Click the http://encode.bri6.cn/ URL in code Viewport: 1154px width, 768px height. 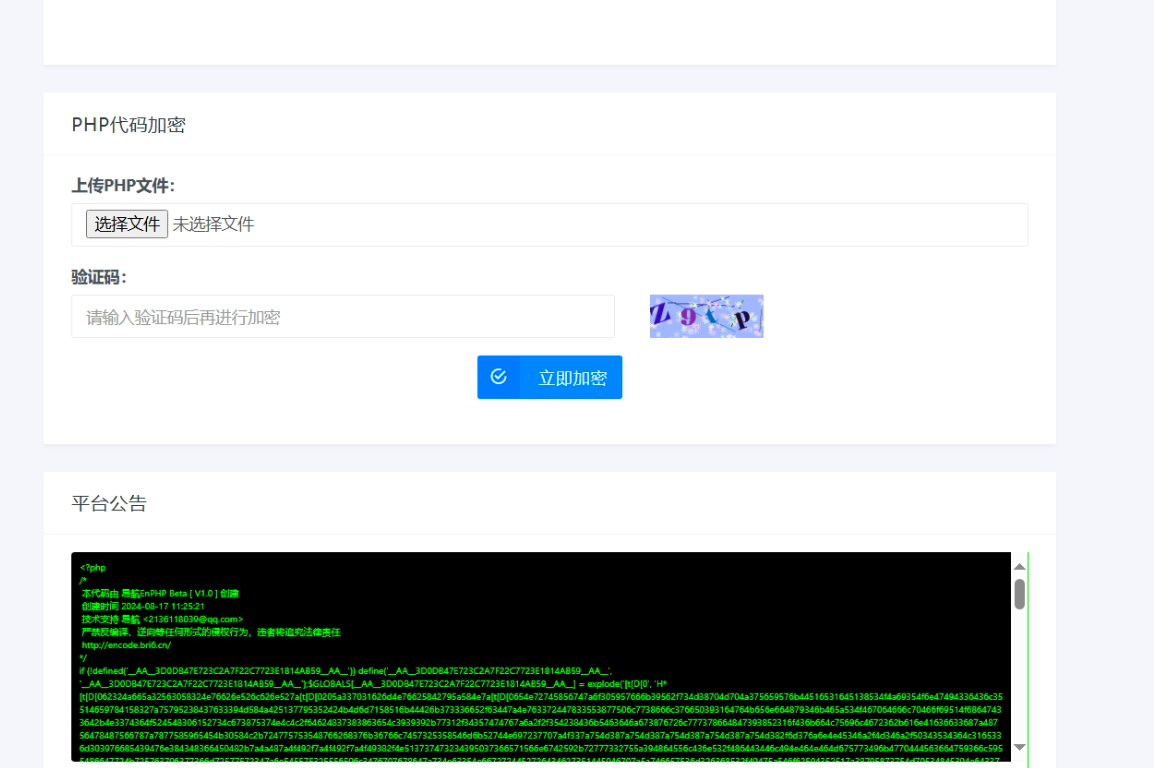(x=126, y=645)
